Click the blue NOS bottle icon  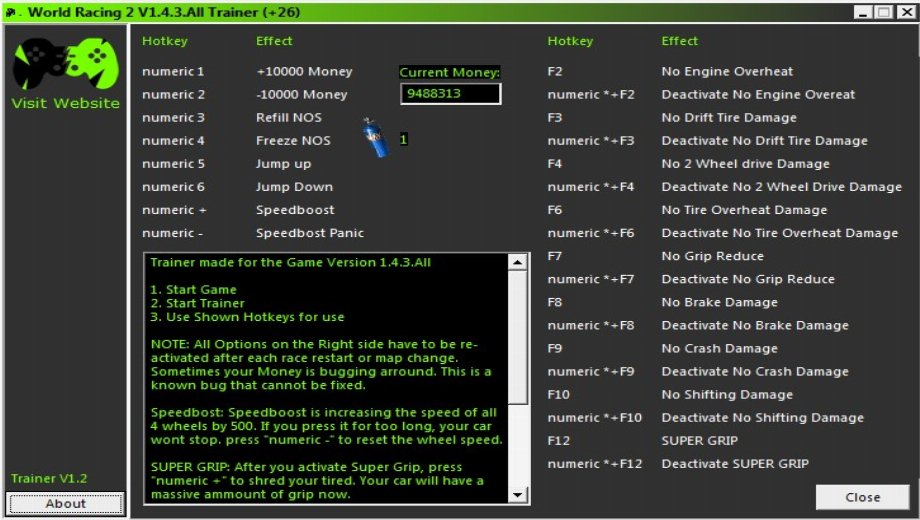click(375, 137)
